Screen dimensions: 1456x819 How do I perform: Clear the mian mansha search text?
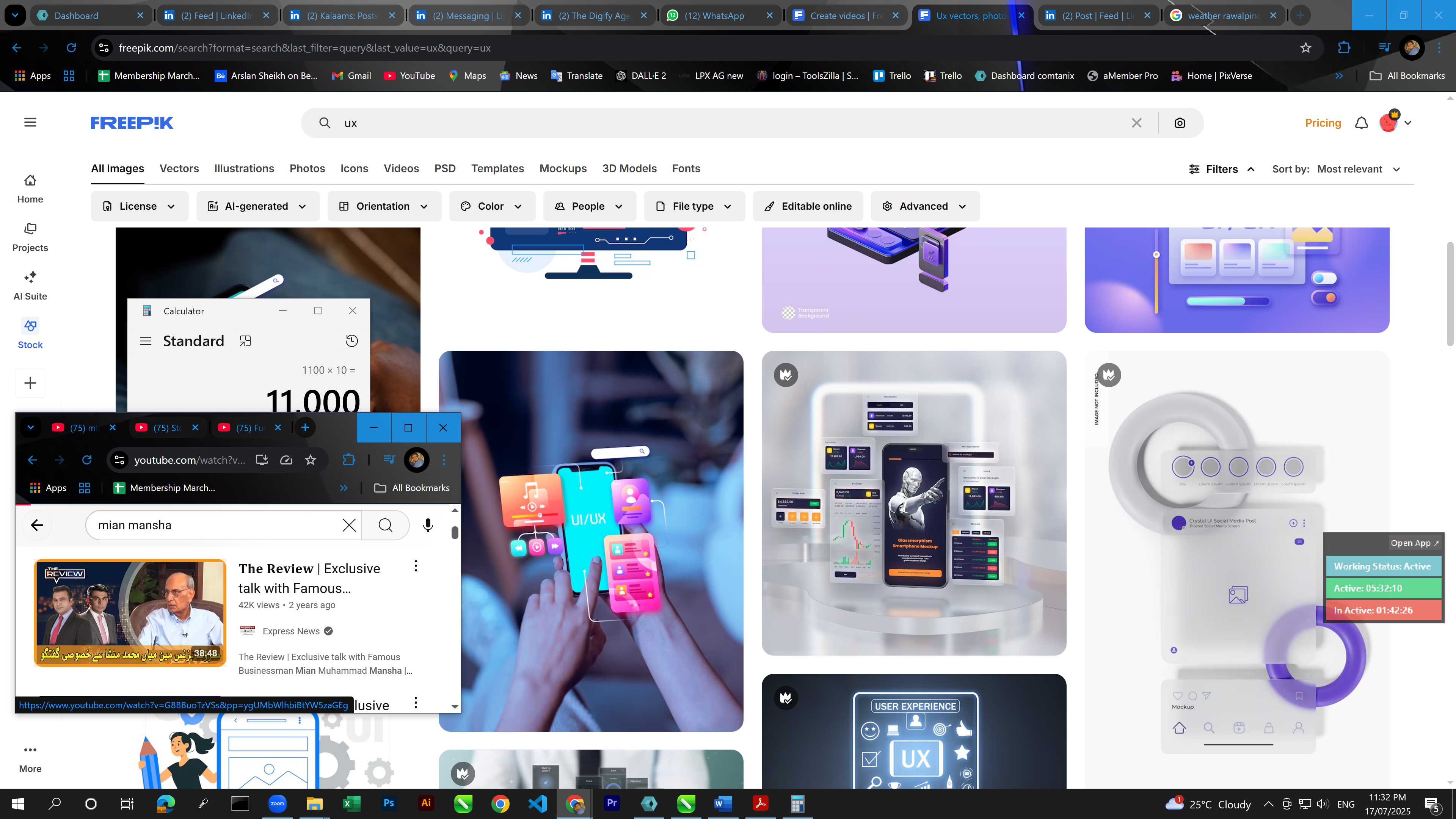pos(349,525)
